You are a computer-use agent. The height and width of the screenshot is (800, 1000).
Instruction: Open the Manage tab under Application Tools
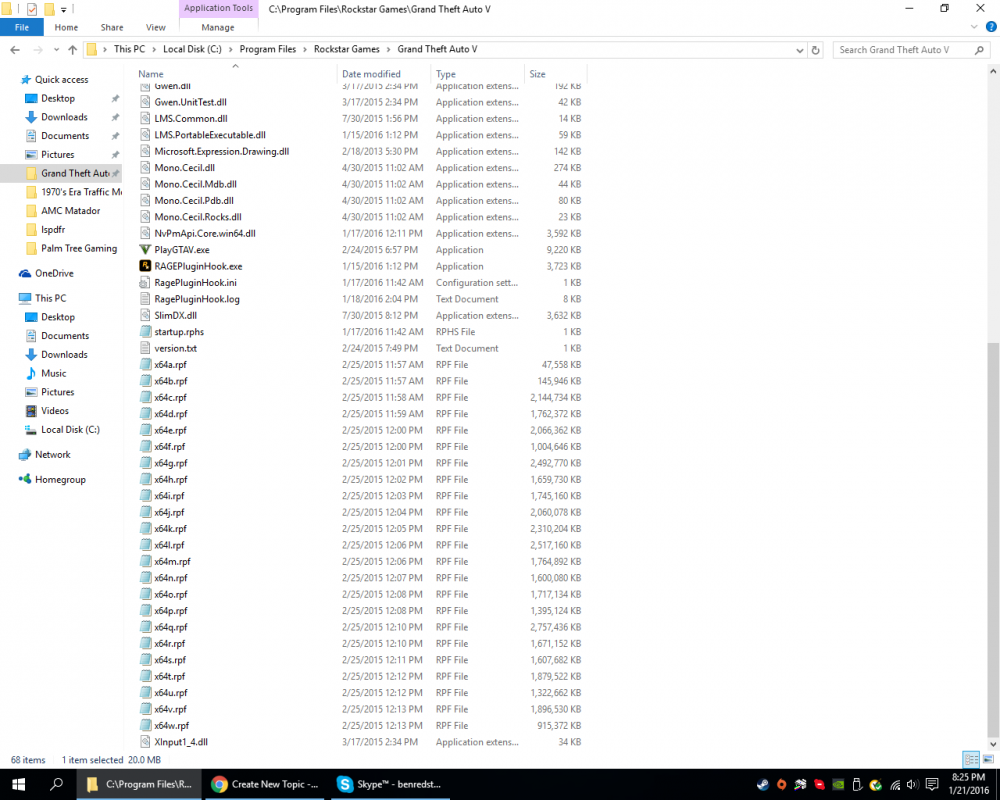click(218, 27)
